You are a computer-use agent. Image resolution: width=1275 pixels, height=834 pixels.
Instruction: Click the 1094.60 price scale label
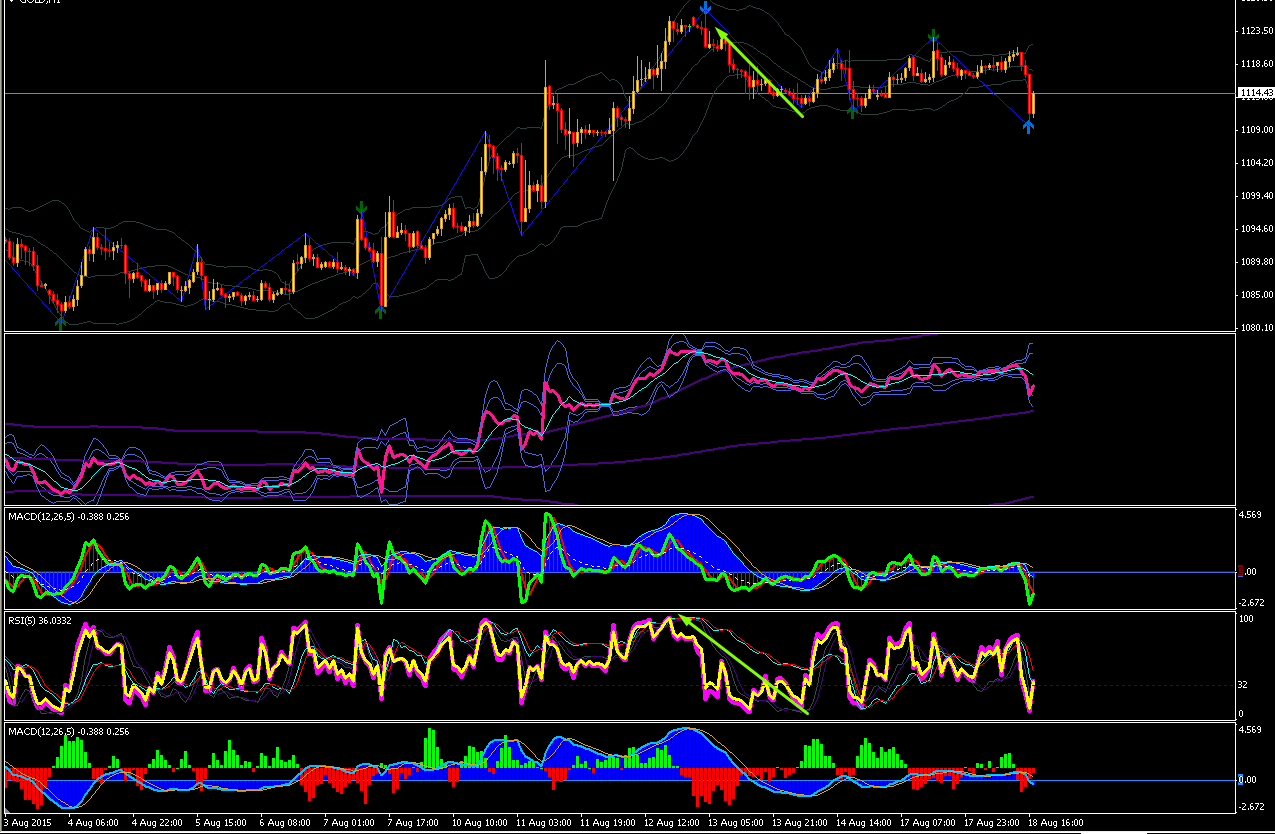point(1255,229)
